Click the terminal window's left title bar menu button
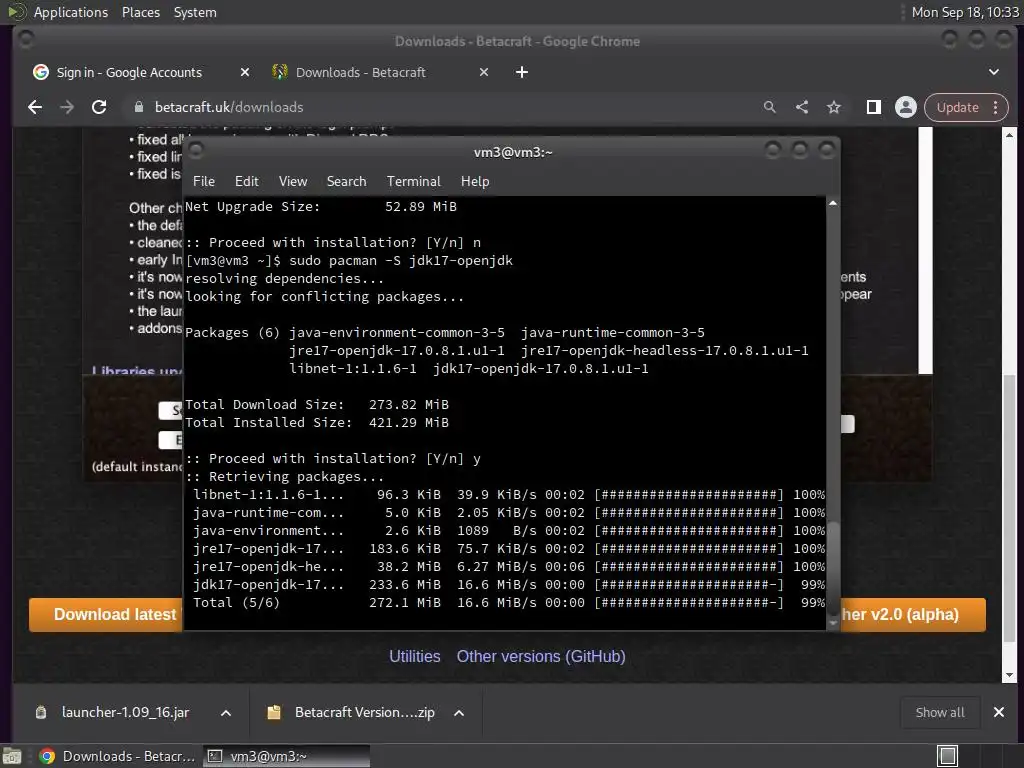The image size is (1024, 768). [x=195, y=150]
